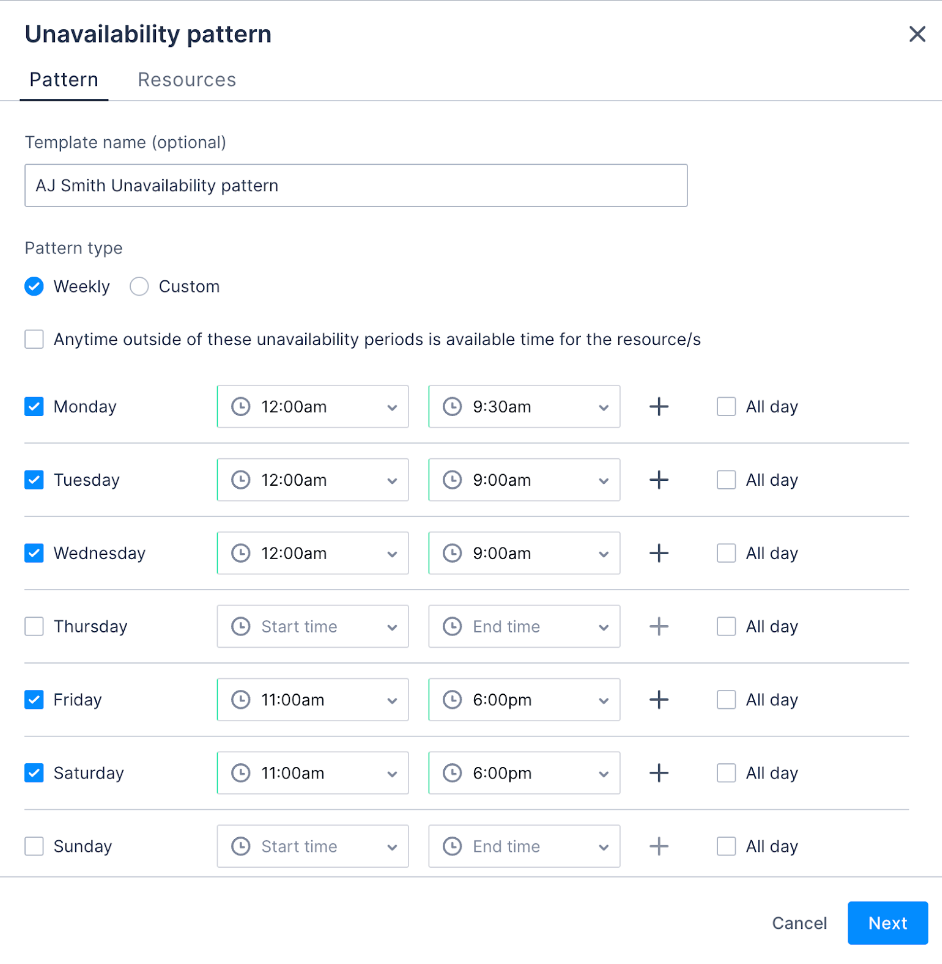
Task: Expand Sunday's end time selector
Action: (x=603, y=846)
